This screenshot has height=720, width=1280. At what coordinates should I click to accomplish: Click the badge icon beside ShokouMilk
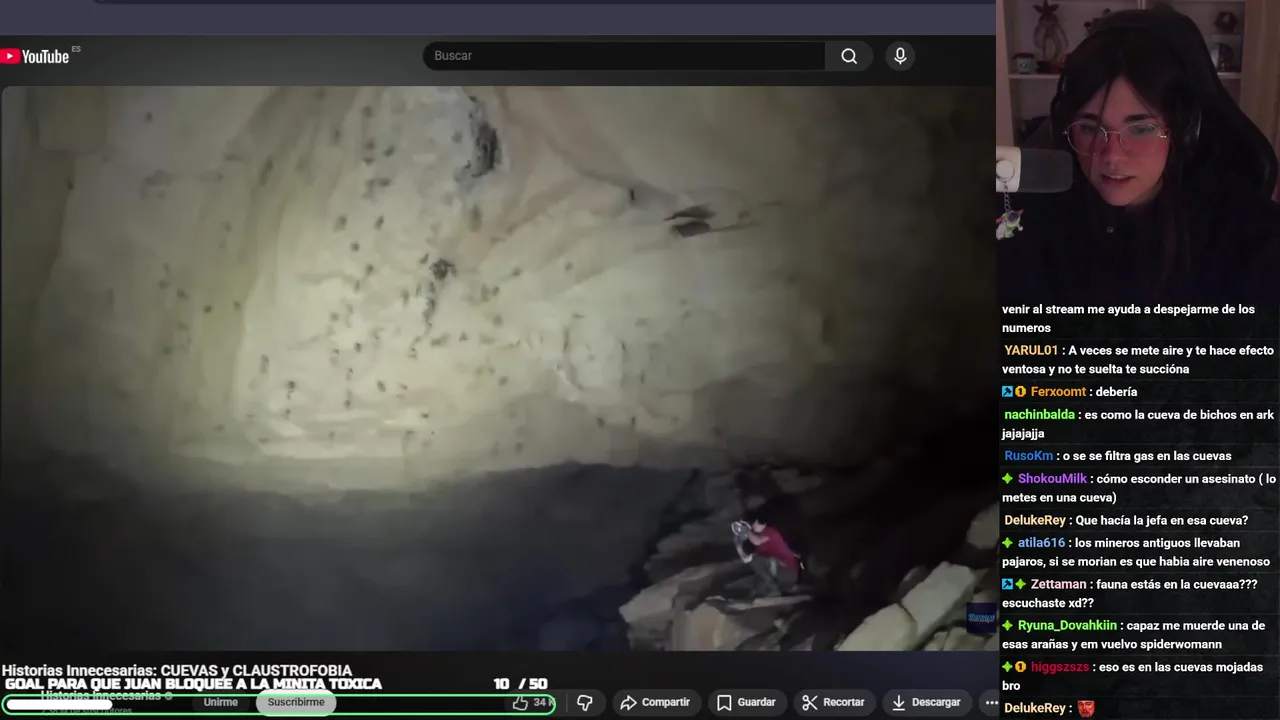click(1008, 479)
